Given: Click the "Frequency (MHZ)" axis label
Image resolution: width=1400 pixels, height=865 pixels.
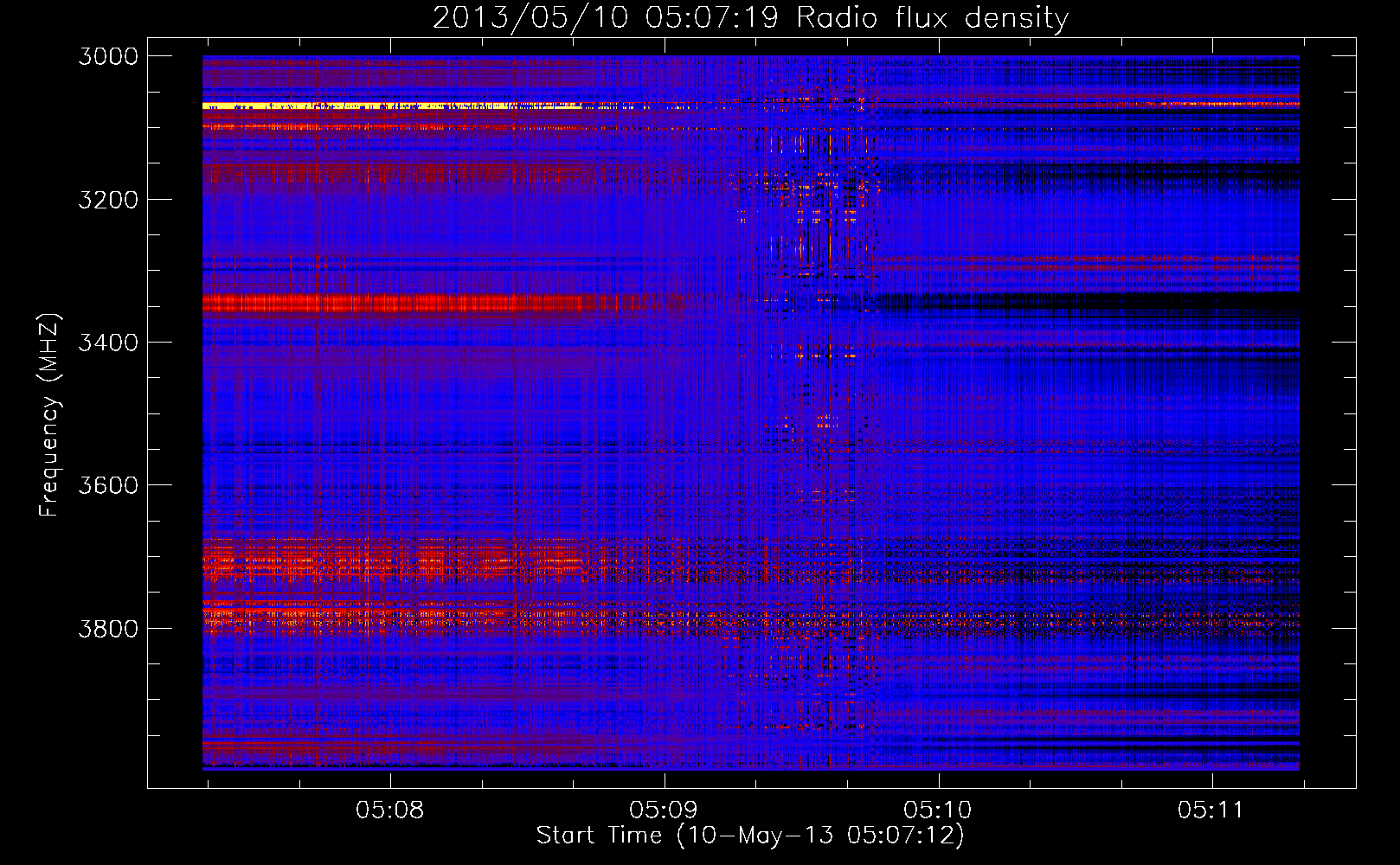Looking at the screenshot, I should click(49, 415).
